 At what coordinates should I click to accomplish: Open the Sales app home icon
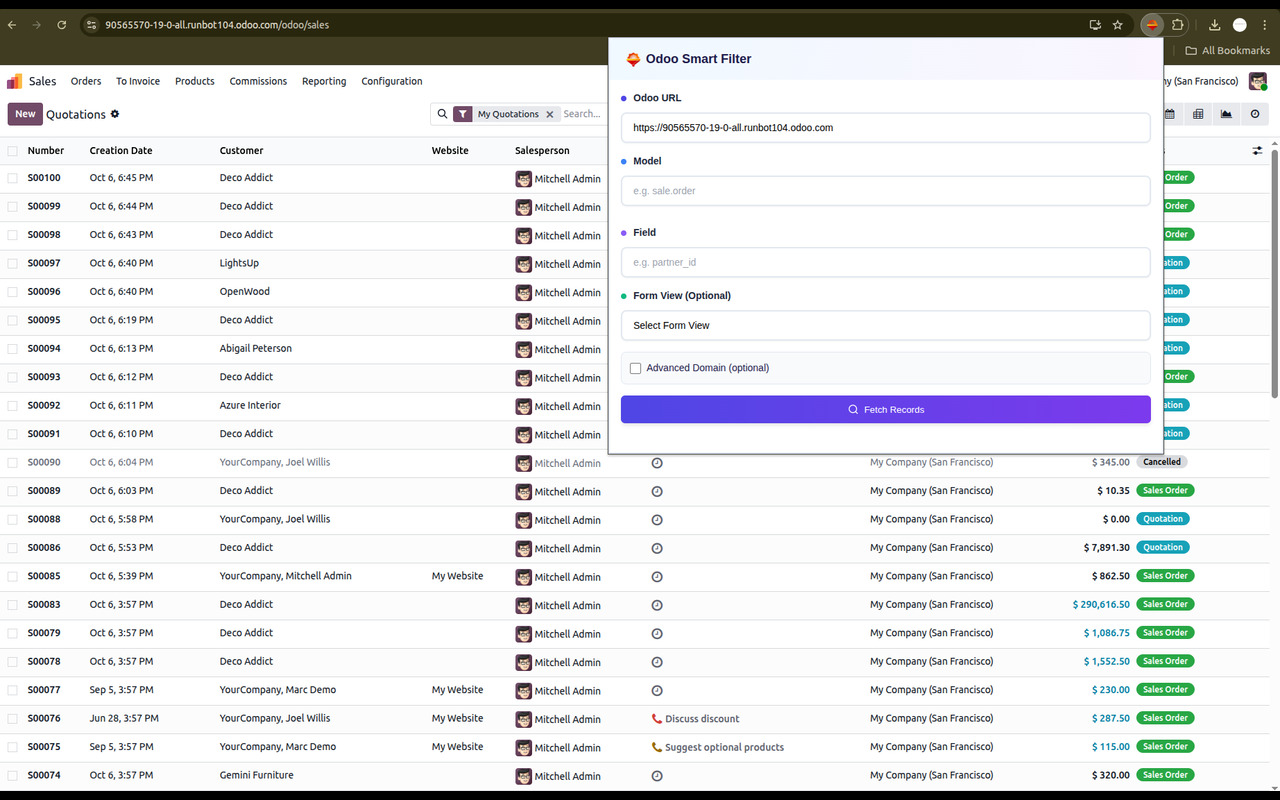pyautogui.click(x=14, y=81)
